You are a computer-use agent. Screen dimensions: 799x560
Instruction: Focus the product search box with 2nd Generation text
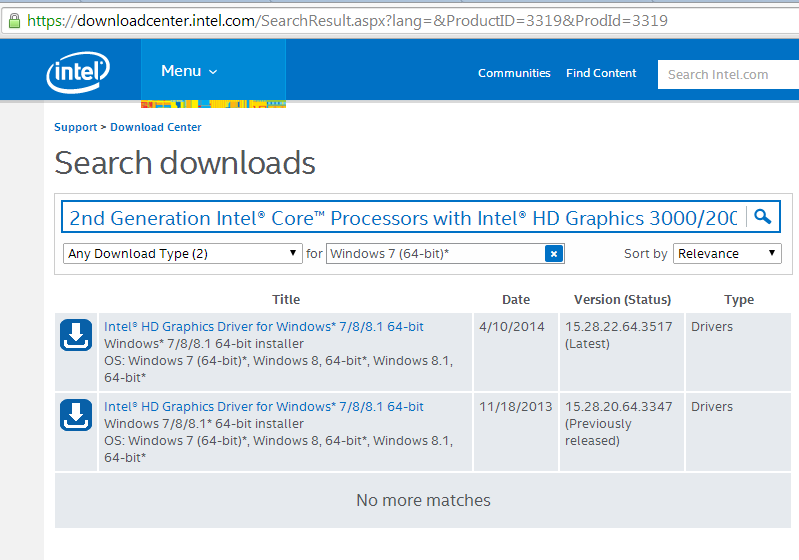(400, 218)
